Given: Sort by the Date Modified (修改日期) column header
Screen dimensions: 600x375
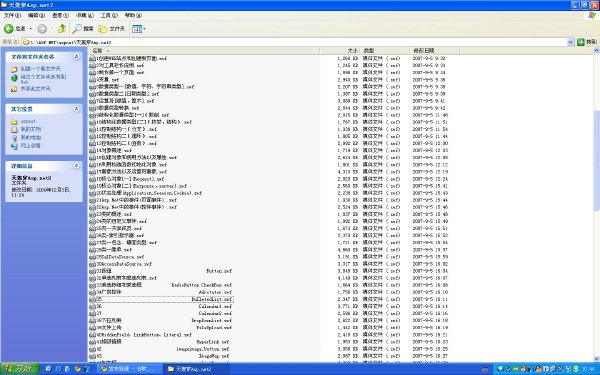Looking at the screenshot, I should click(435, 51).
